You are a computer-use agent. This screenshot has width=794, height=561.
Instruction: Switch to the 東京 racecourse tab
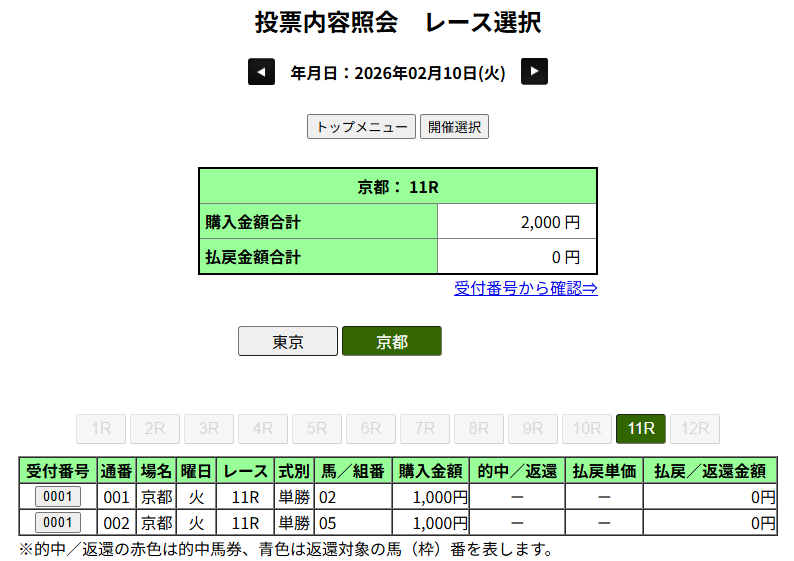[x=288, y=341]
